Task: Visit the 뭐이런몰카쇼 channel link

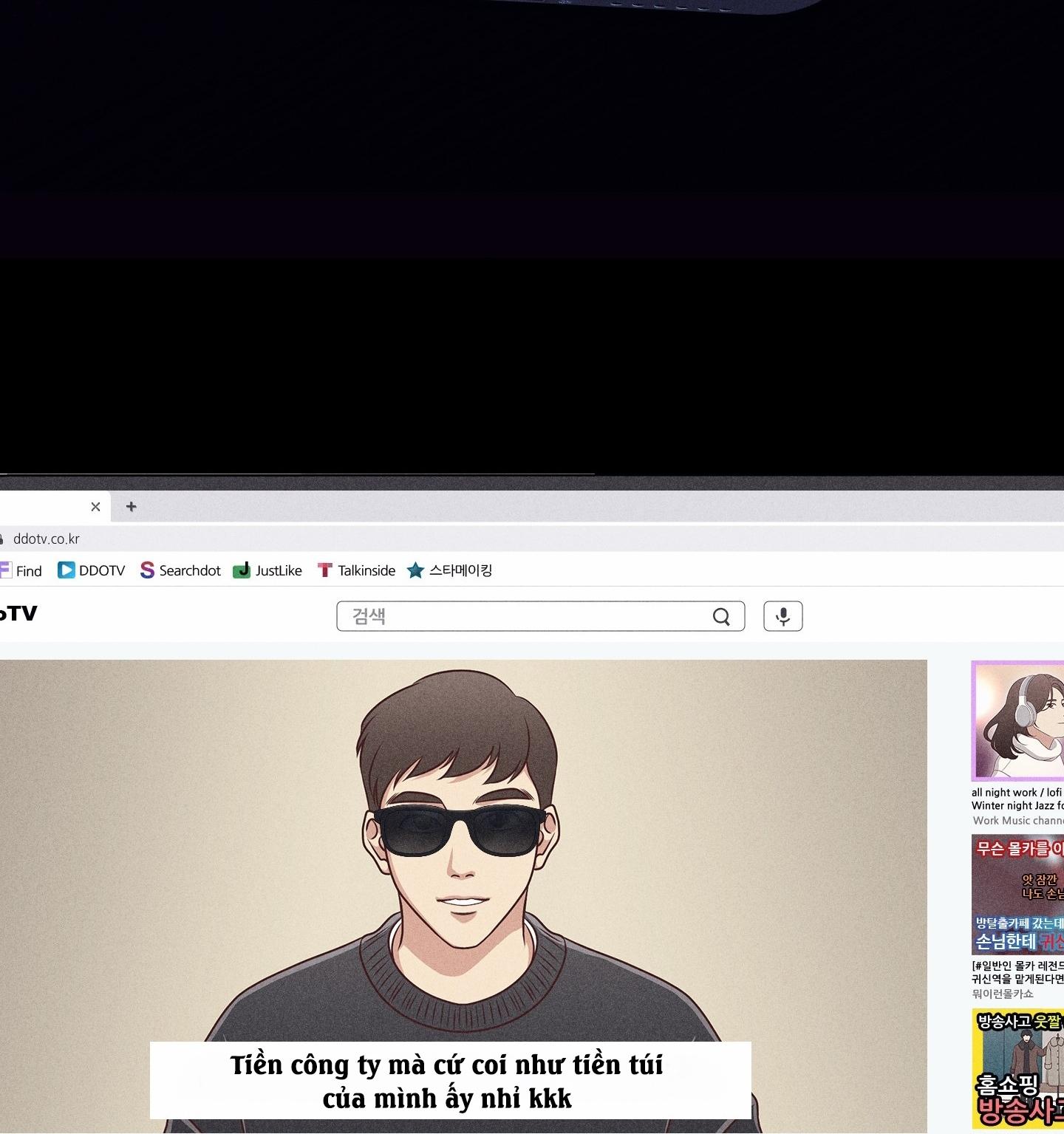Action: pos(1003,994)
